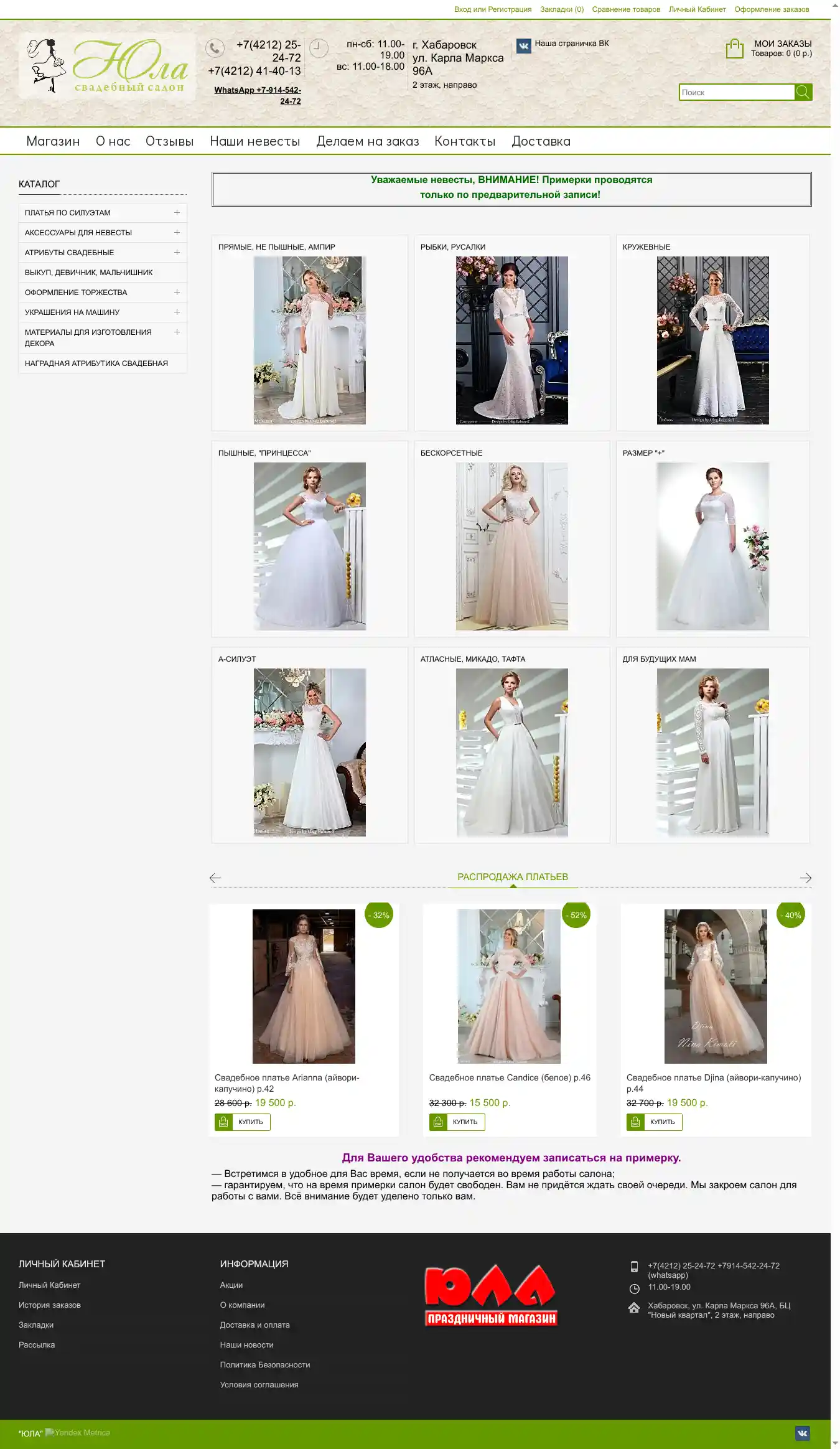Click the right carousel arrow in sale section

[805, 878]
